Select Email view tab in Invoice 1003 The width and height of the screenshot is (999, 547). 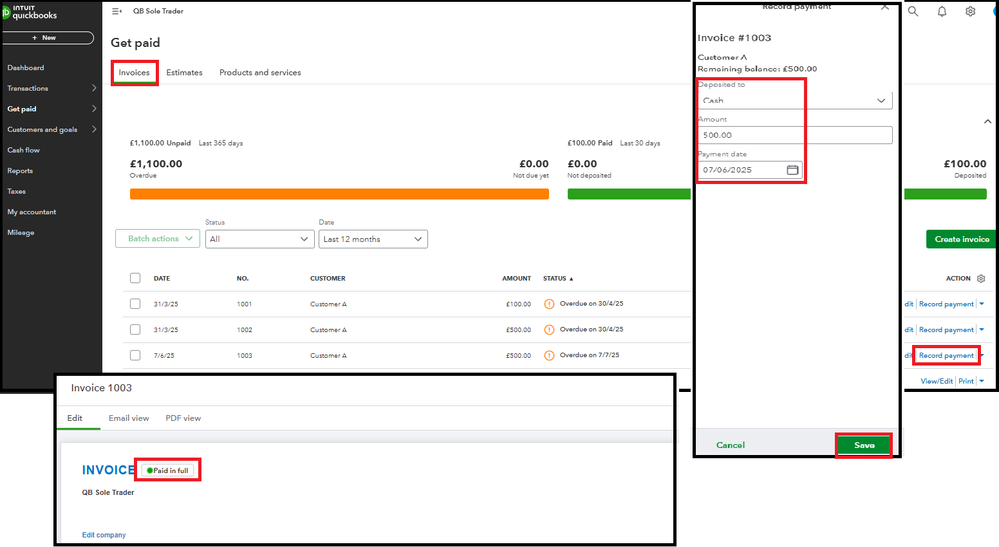[x=129, y=418]
